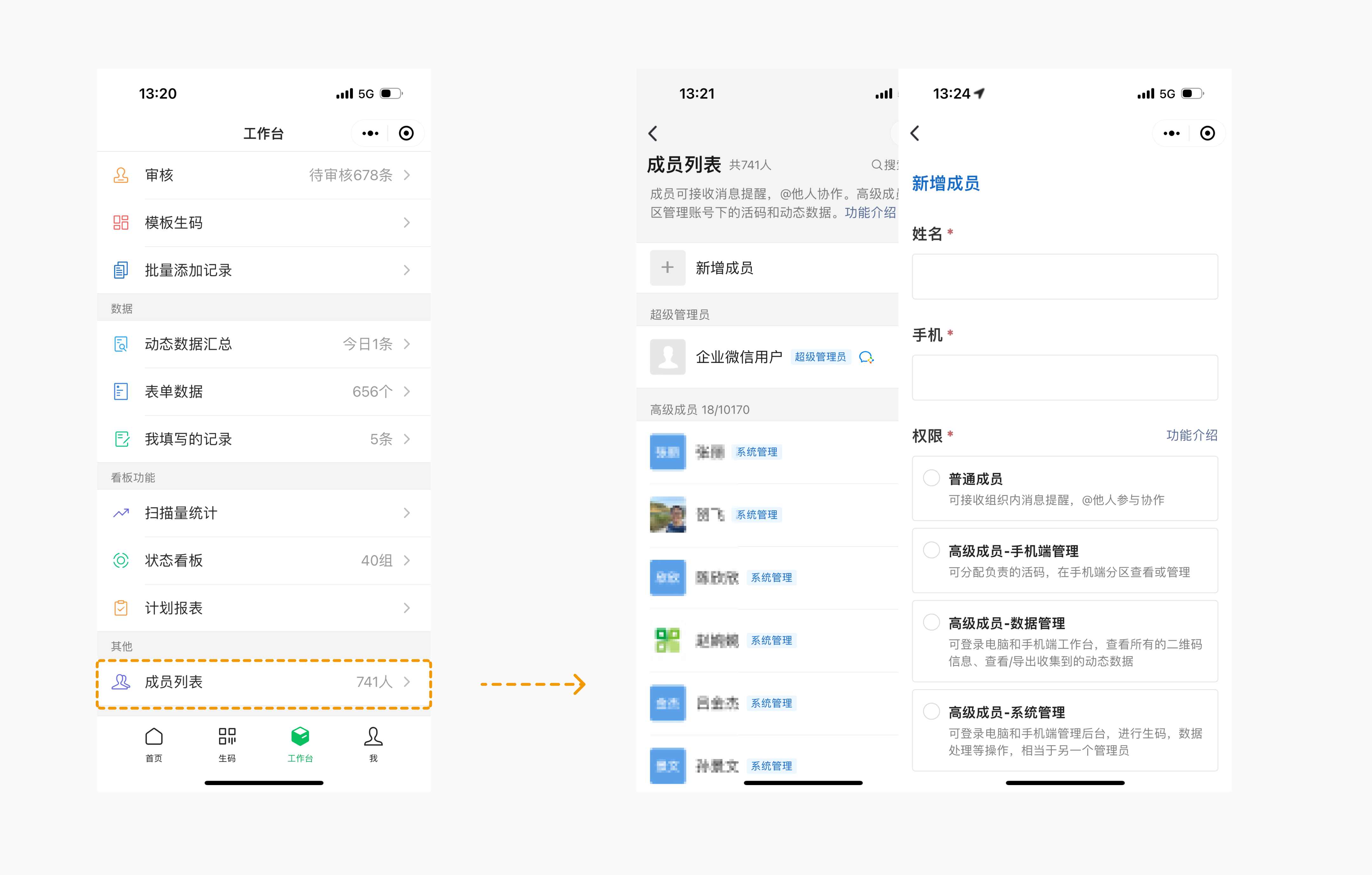The height and width of the screenshot is (875, 1372).
Task: Open 功能介绍 link beside 权限
Action: 1191,436
